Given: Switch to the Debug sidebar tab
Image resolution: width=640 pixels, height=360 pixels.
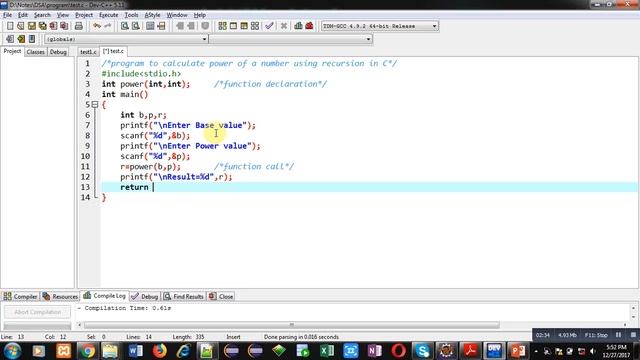Looking at the screenshot, I should [x=58, y=52].
